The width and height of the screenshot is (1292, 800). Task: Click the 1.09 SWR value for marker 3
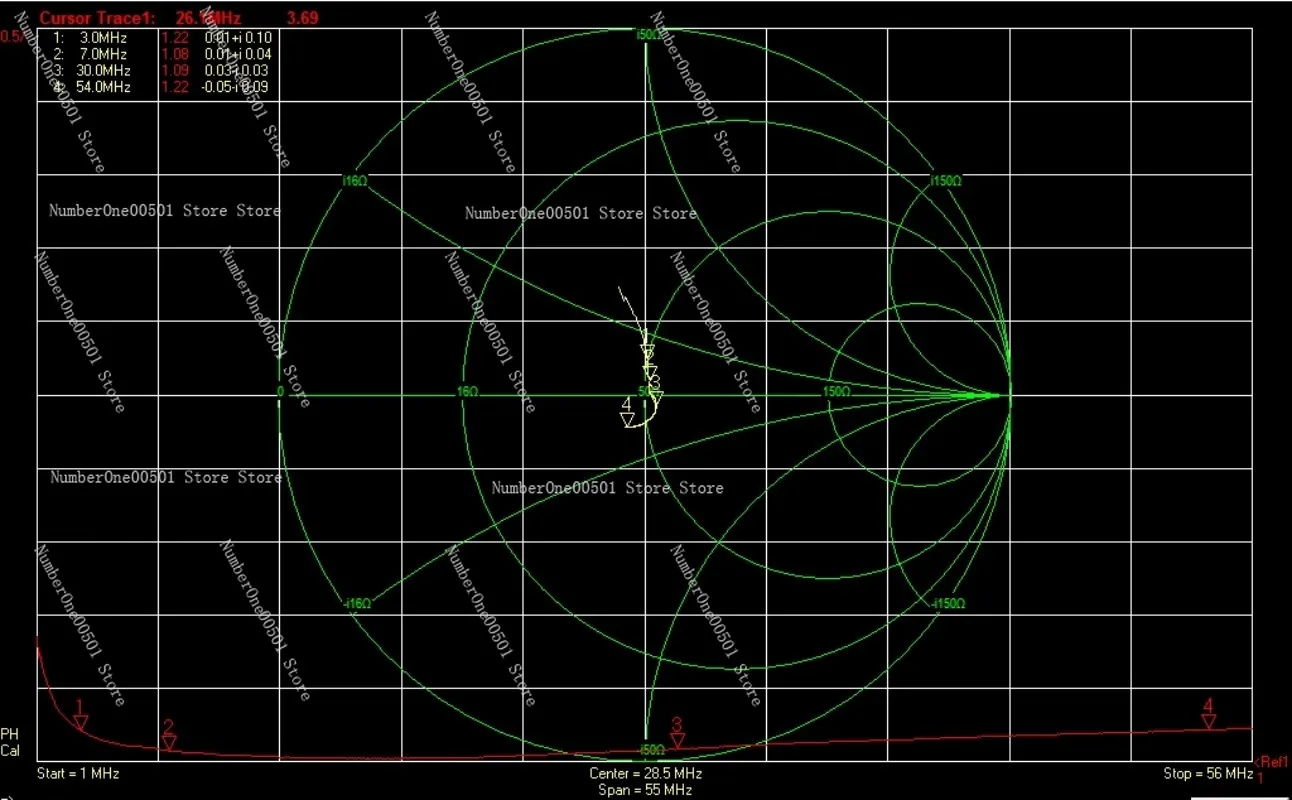[x=175, y=71]
